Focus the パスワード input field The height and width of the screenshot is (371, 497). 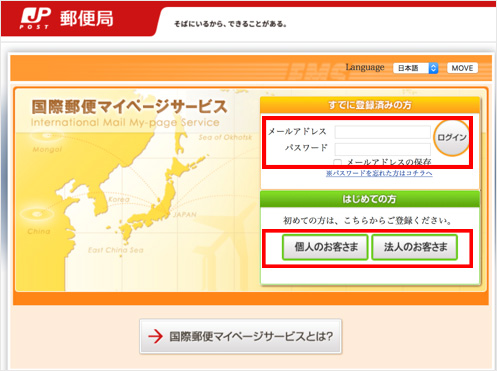click(x=382, y=149)
